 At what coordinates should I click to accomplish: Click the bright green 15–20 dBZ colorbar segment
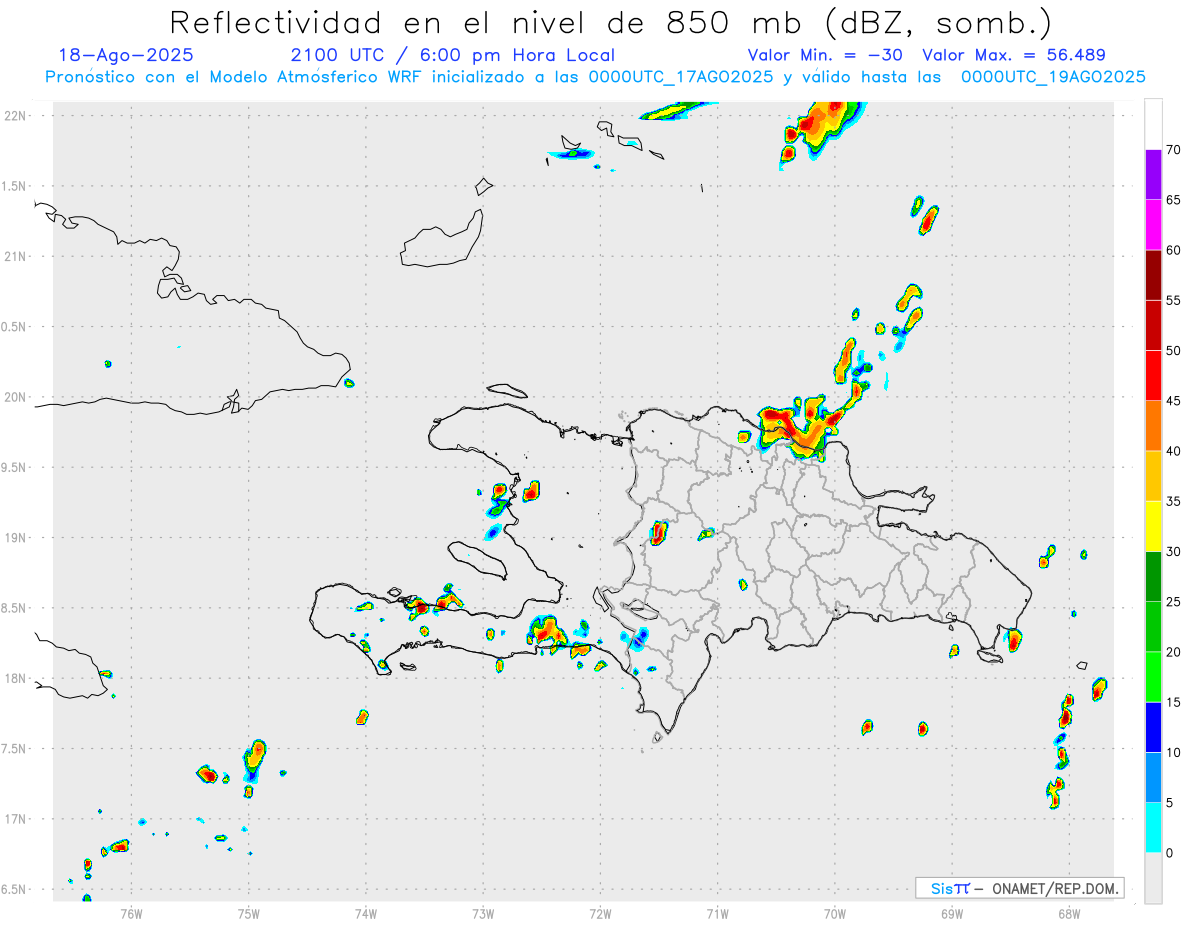point(1153,677)
